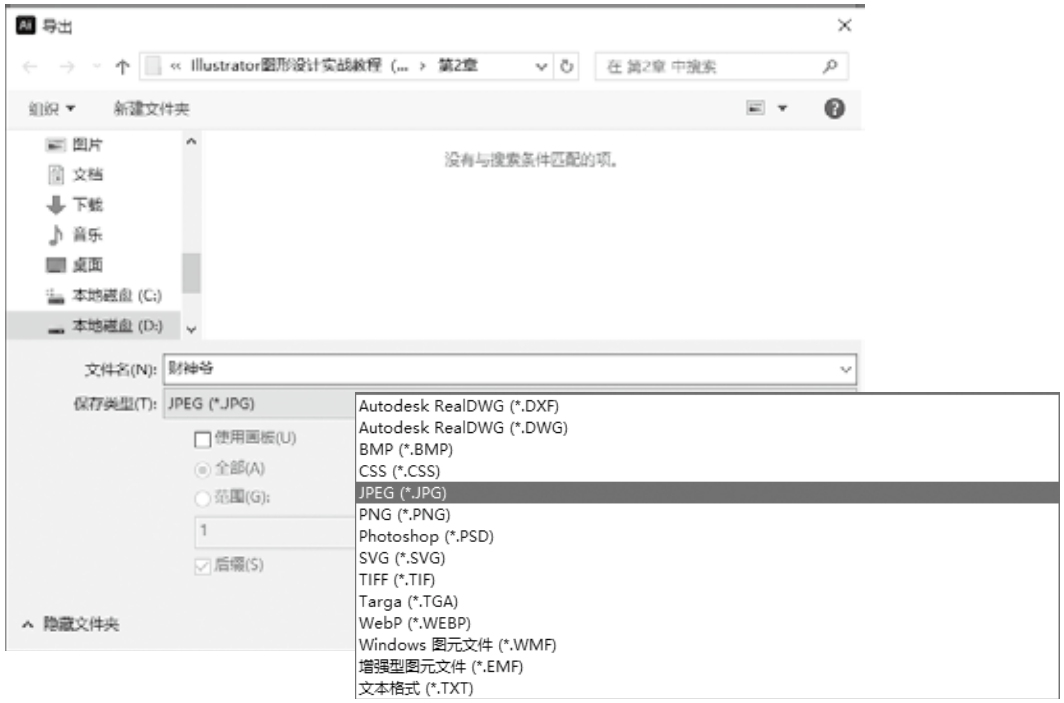
Task: Choose TIFF (*.TIF) format
Action: tap(707, 580)
